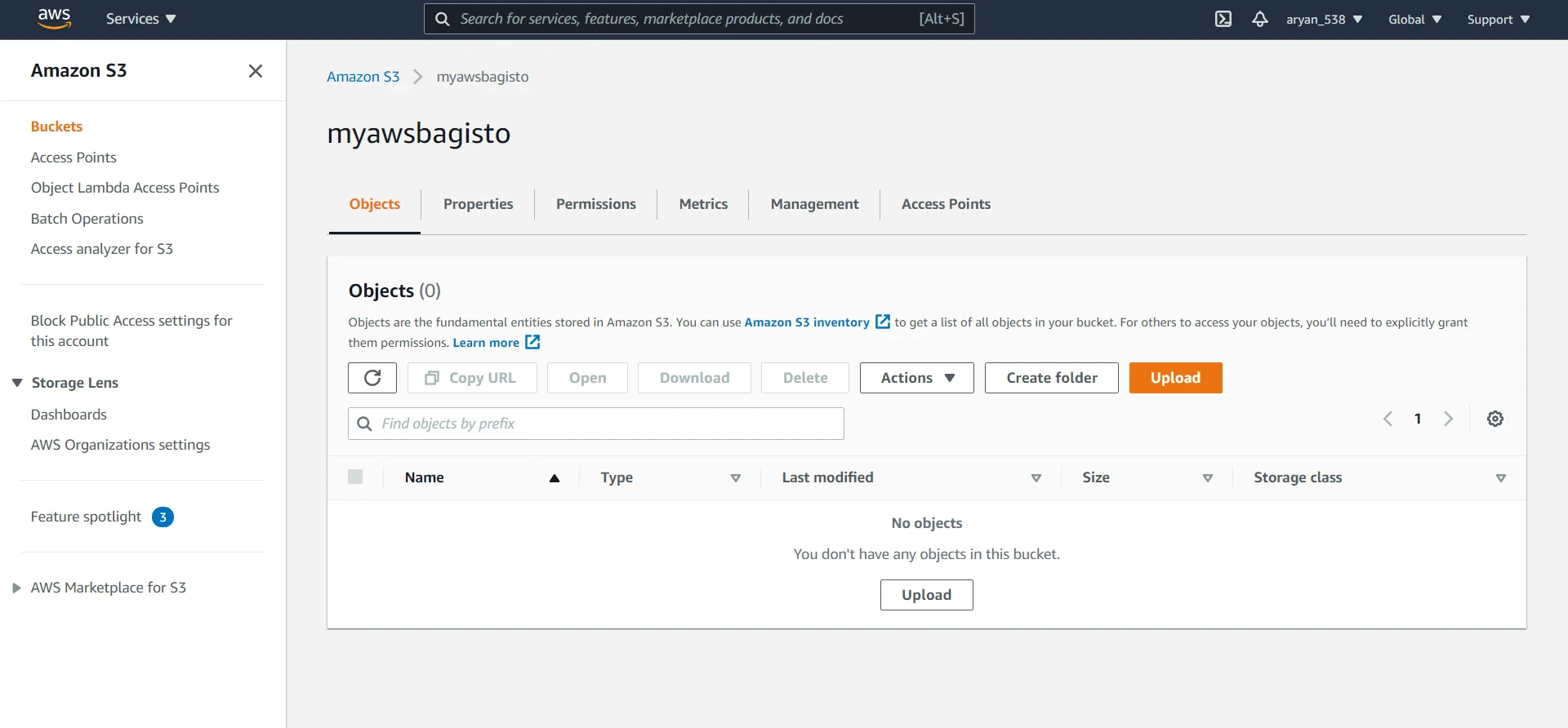Image resolution: width=1568 pixels, height=728 pixels.
Task: Sort by Name ascending arrow
Action: point(555,478)
